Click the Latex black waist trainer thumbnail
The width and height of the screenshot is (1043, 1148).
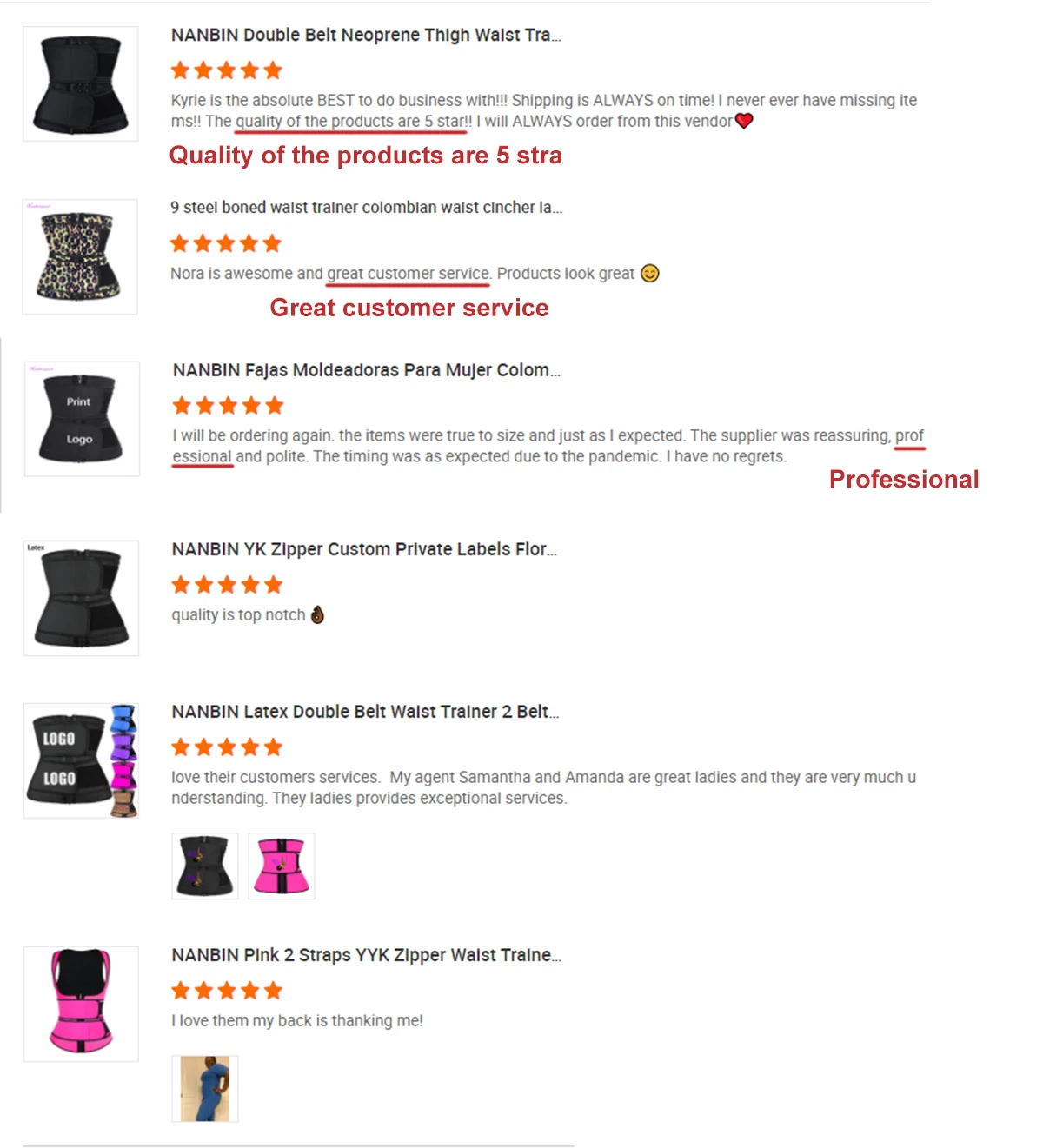pyautogui.click(x=81, y=598)
